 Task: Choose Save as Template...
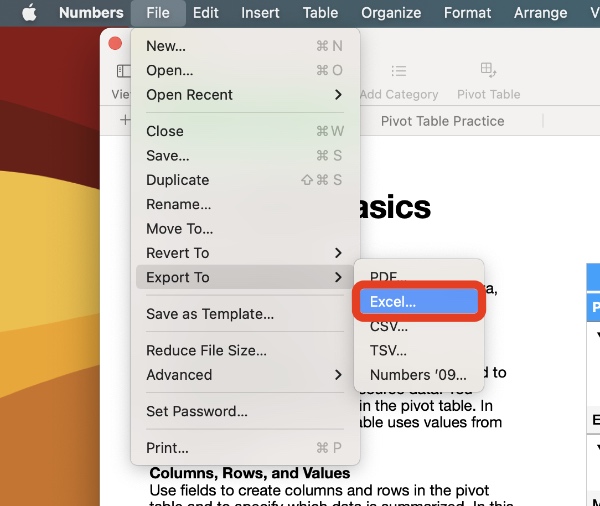click(x=245, y=314)
